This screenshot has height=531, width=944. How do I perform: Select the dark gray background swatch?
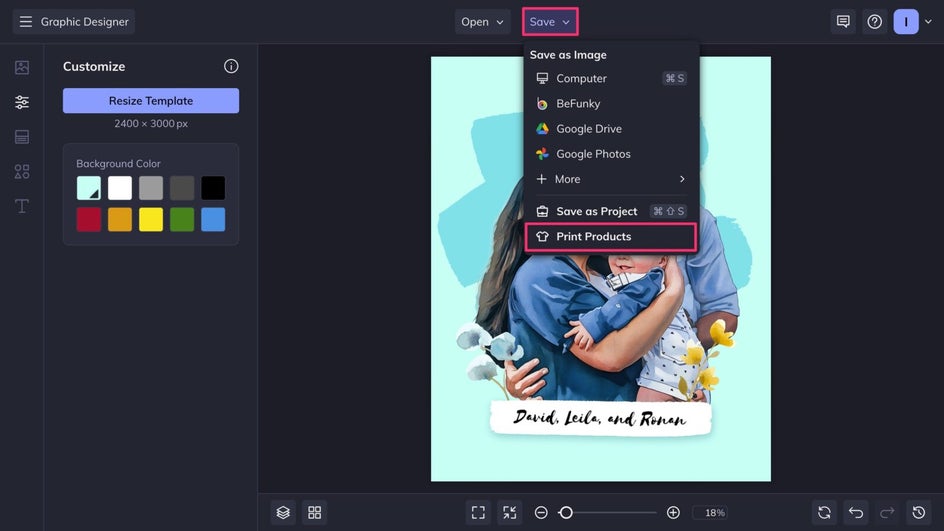(182, 188)
